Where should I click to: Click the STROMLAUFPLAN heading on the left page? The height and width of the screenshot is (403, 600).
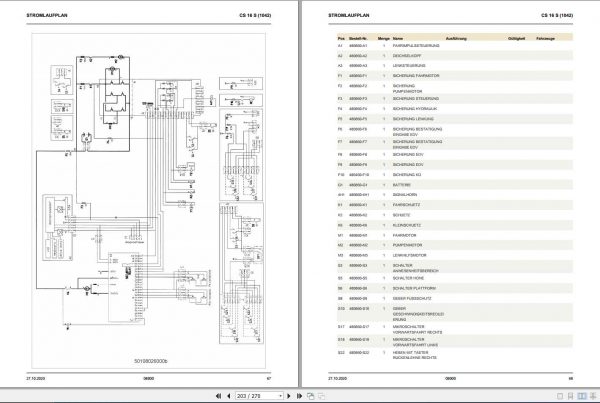pyautogui.click(x=47, y=15)
